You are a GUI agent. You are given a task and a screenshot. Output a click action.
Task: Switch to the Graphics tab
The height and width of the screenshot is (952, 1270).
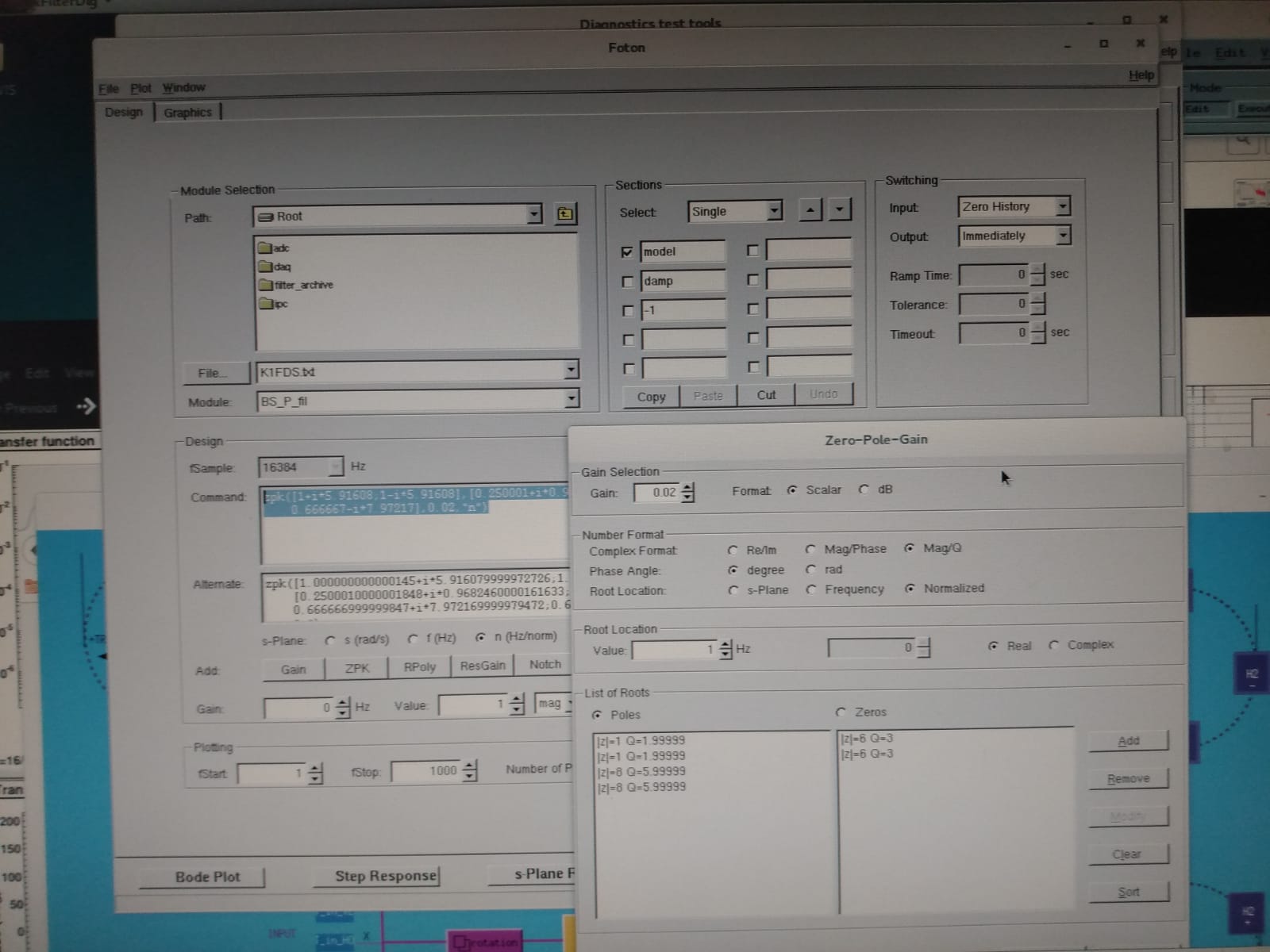[188, 113]
